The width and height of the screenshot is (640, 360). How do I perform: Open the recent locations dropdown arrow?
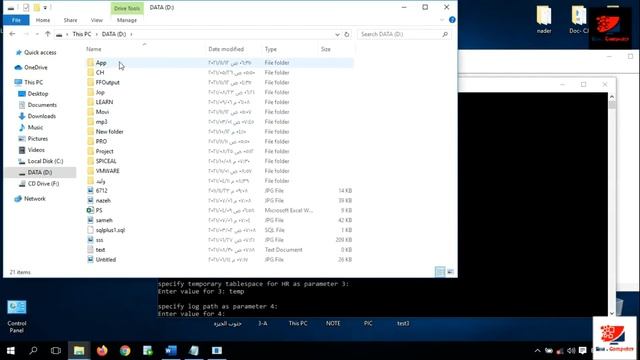tap(37, 34)
